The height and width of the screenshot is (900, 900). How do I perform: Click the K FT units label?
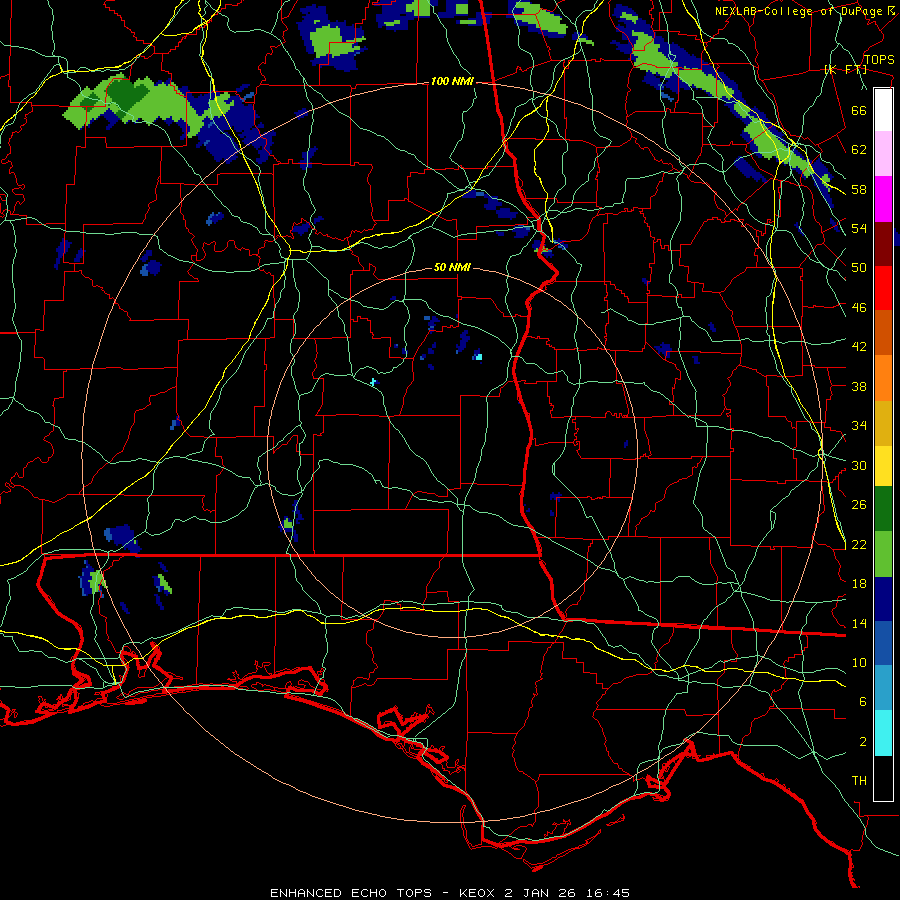click(x=845, y=69)
